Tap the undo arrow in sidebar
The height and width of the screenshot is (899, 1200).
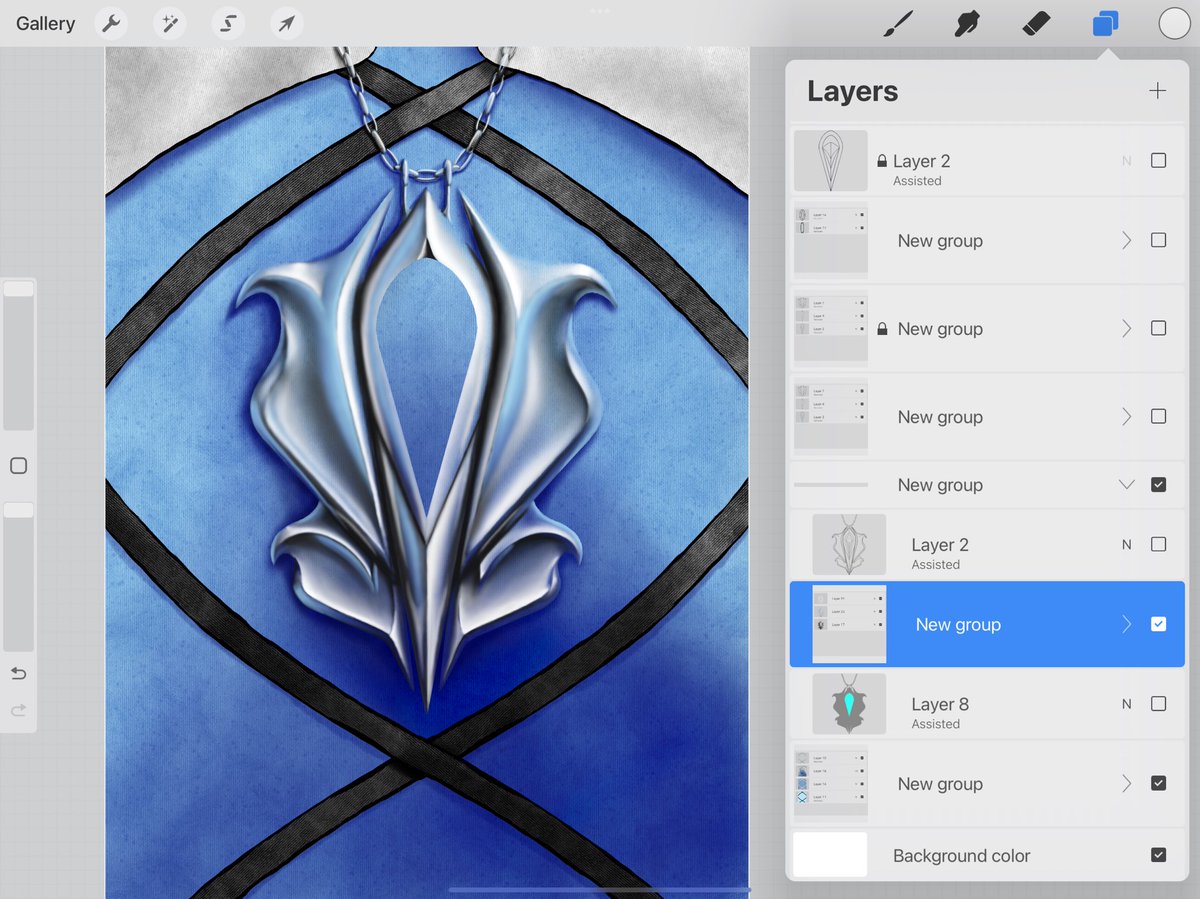(18, 673)
